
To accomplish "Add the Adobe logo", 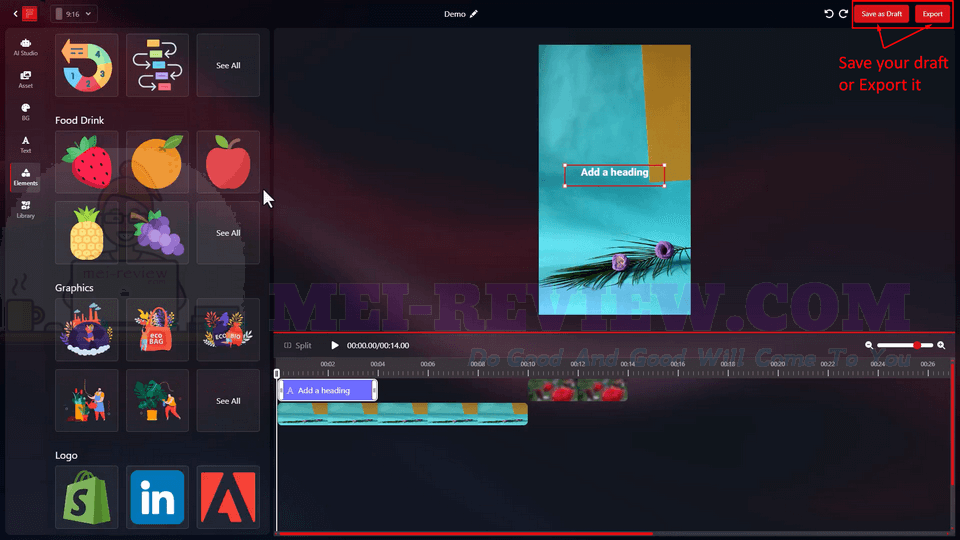I will point(228,497).
